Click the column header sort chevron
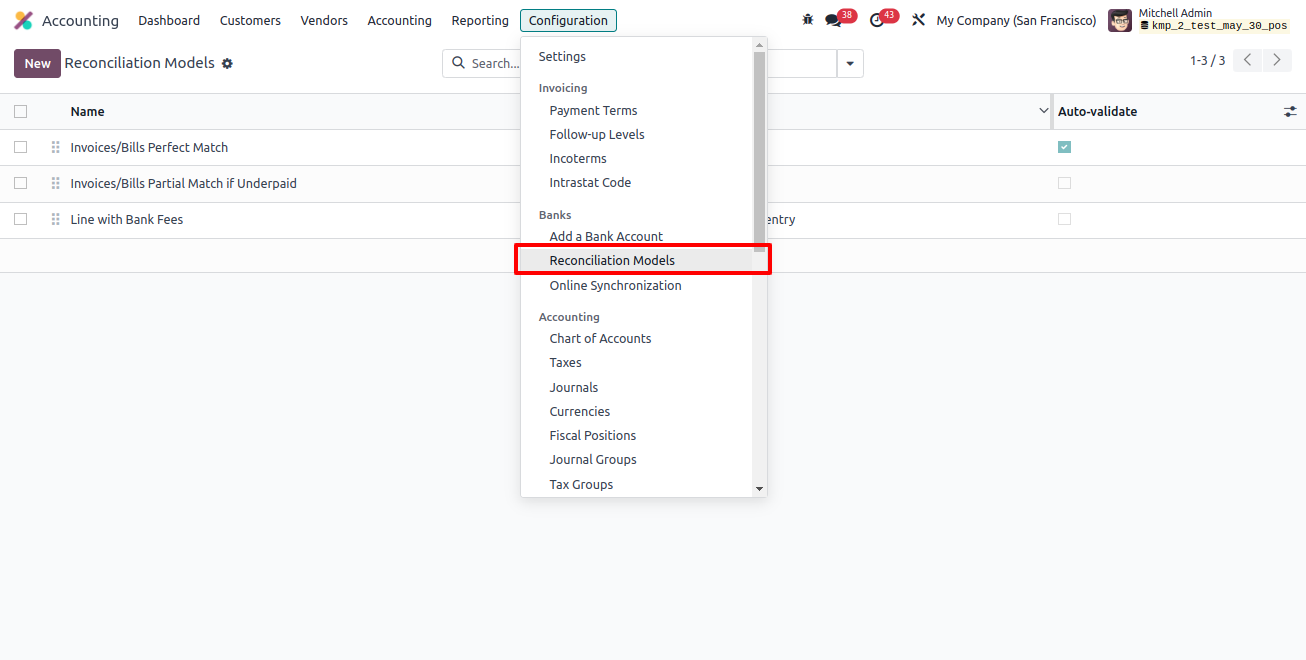This screenshot has width=1306, height=660. pyautogui.click(x=1044, y=111)
